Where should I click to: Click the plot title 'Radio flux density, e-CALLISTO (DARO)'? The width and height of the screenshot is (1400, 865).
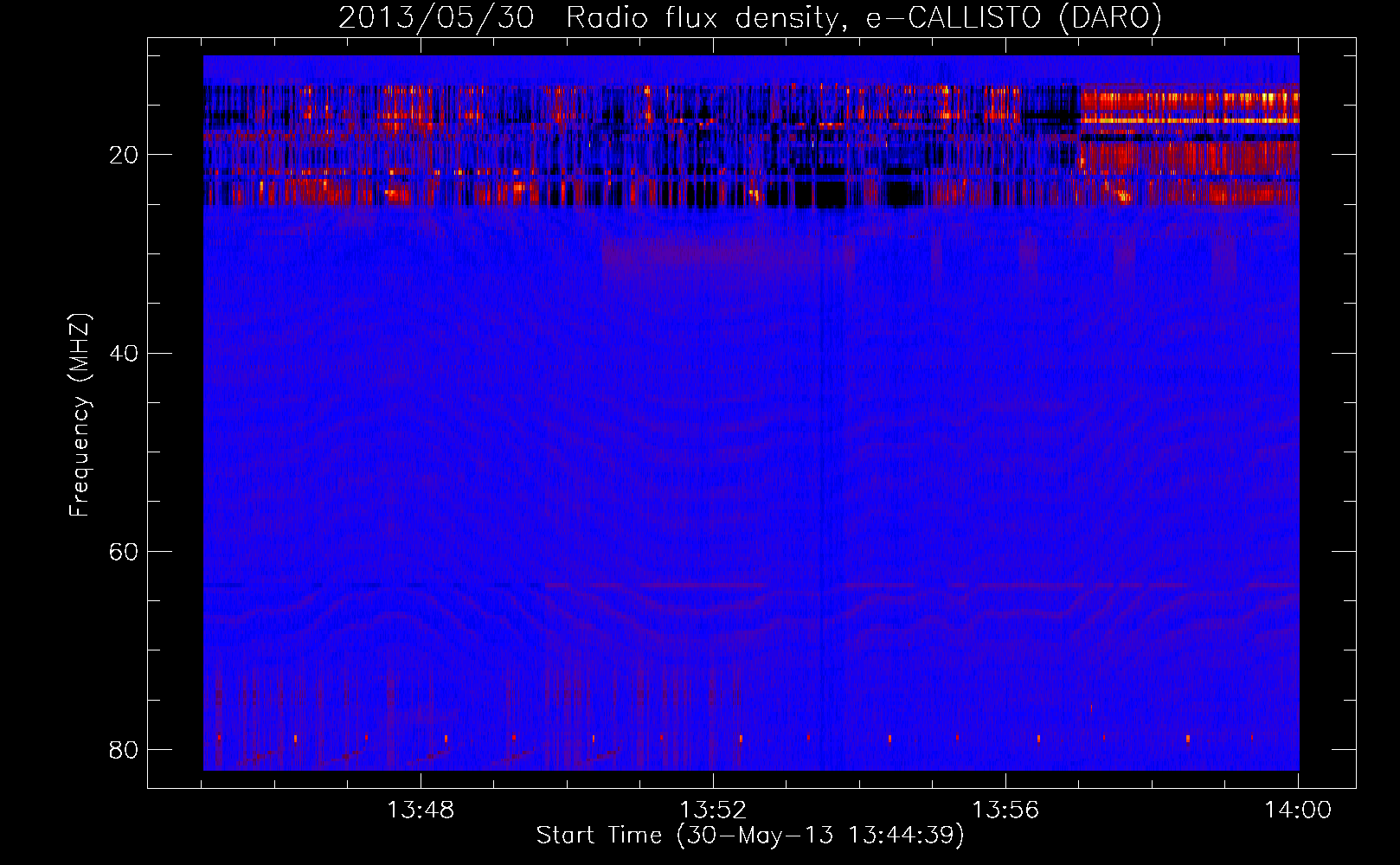(x=864, y=18)
